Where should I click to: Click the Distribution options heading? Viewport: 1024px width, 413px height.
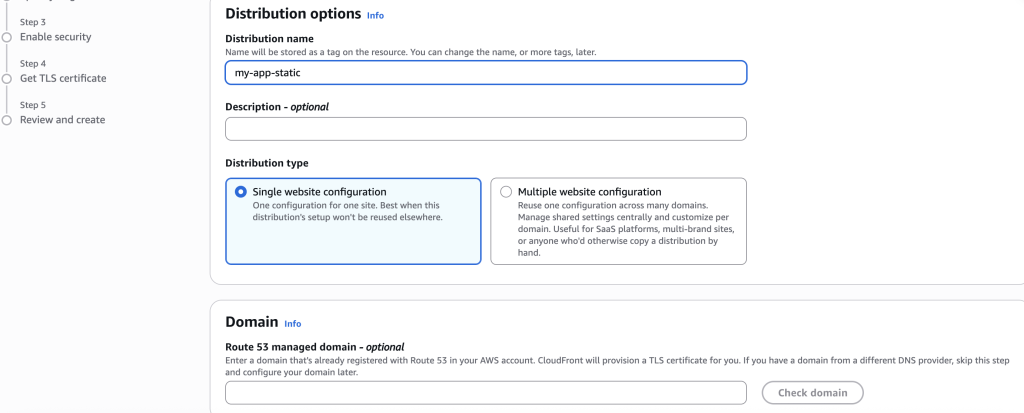tap(293, 13)
